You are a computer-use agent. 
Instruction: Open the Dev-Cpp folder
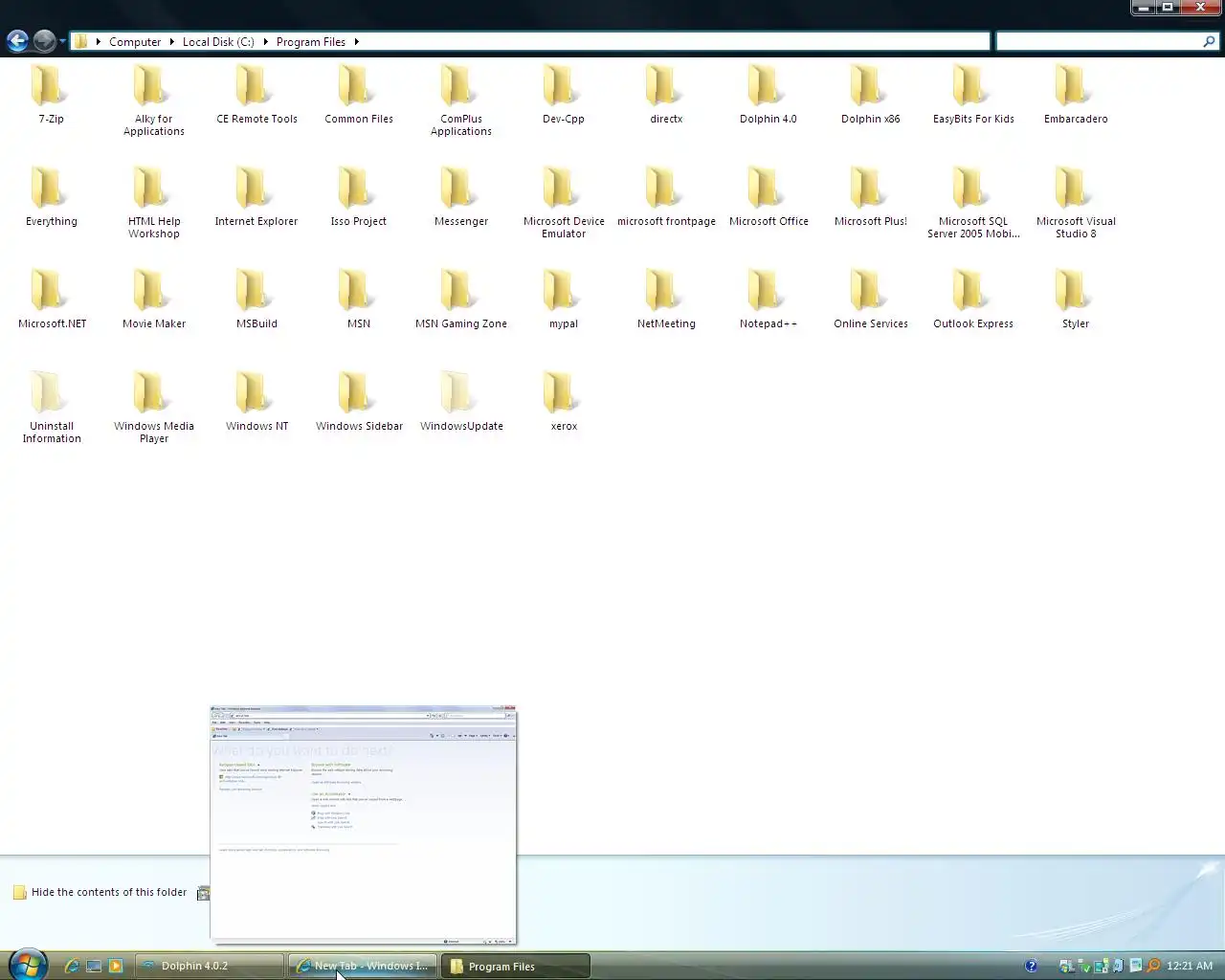coord(564,94)
